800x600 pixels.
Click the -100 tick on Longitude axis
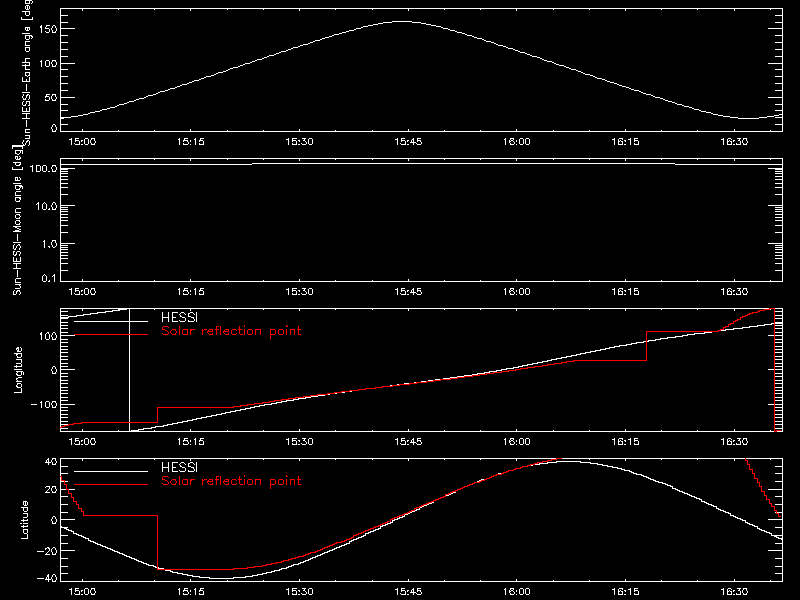[44, 404]
